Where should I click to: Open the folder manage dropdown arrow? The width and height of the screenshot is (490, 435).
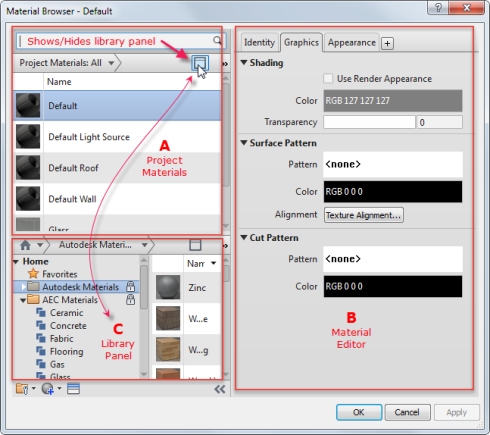(33, 388)
